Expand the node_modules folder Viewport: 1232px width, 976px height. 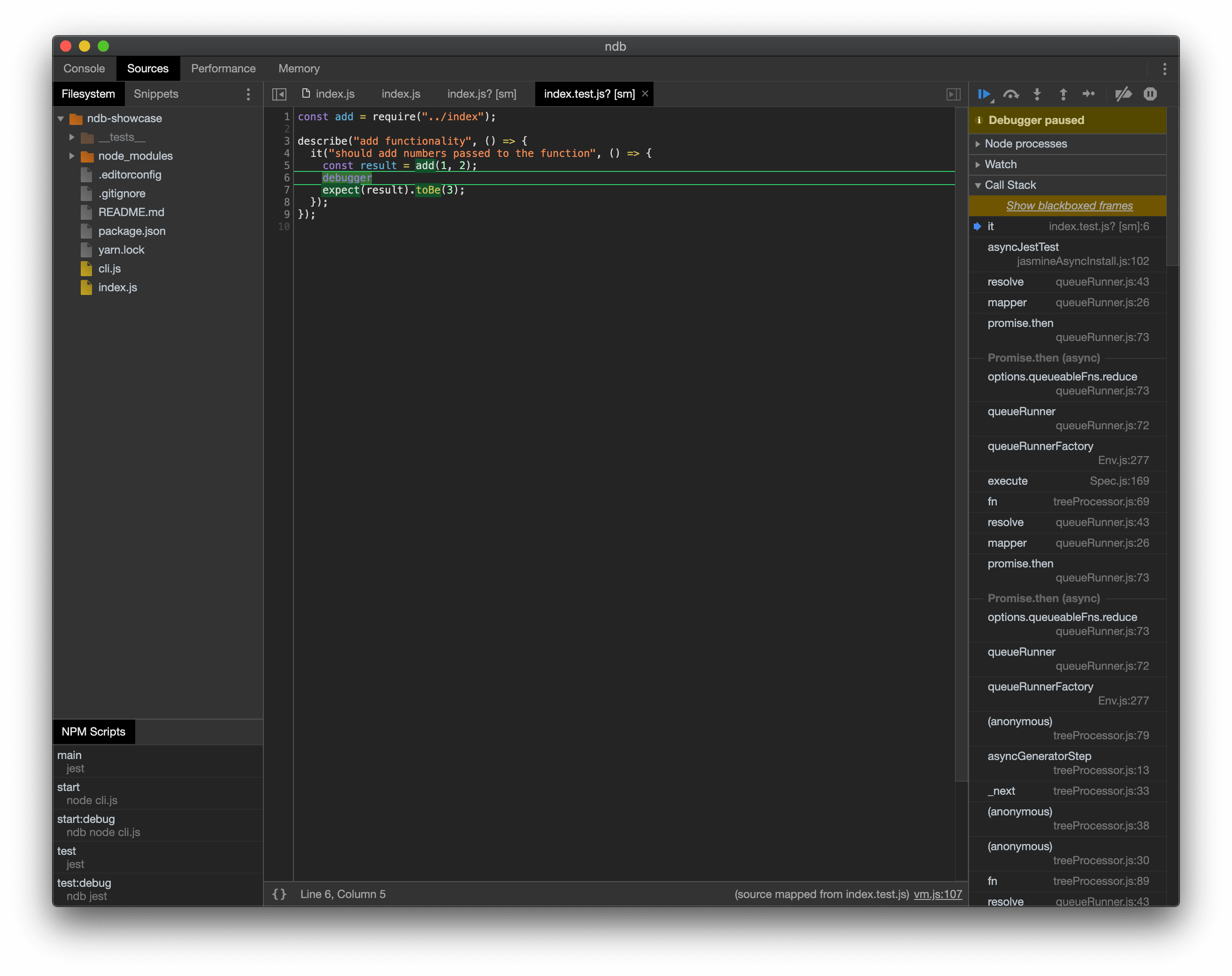[72, 156]
